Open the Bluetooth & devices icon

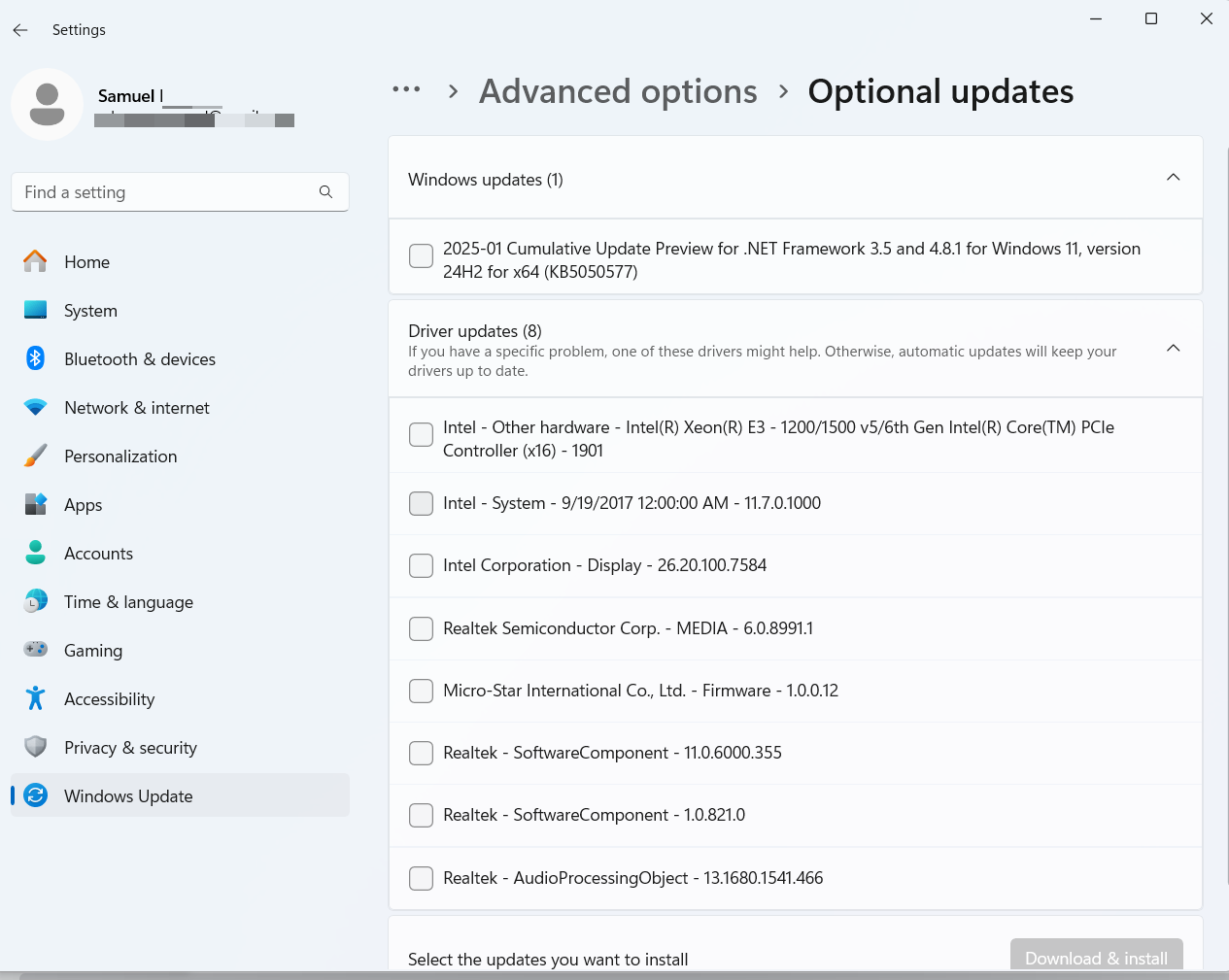pos(35,358)
